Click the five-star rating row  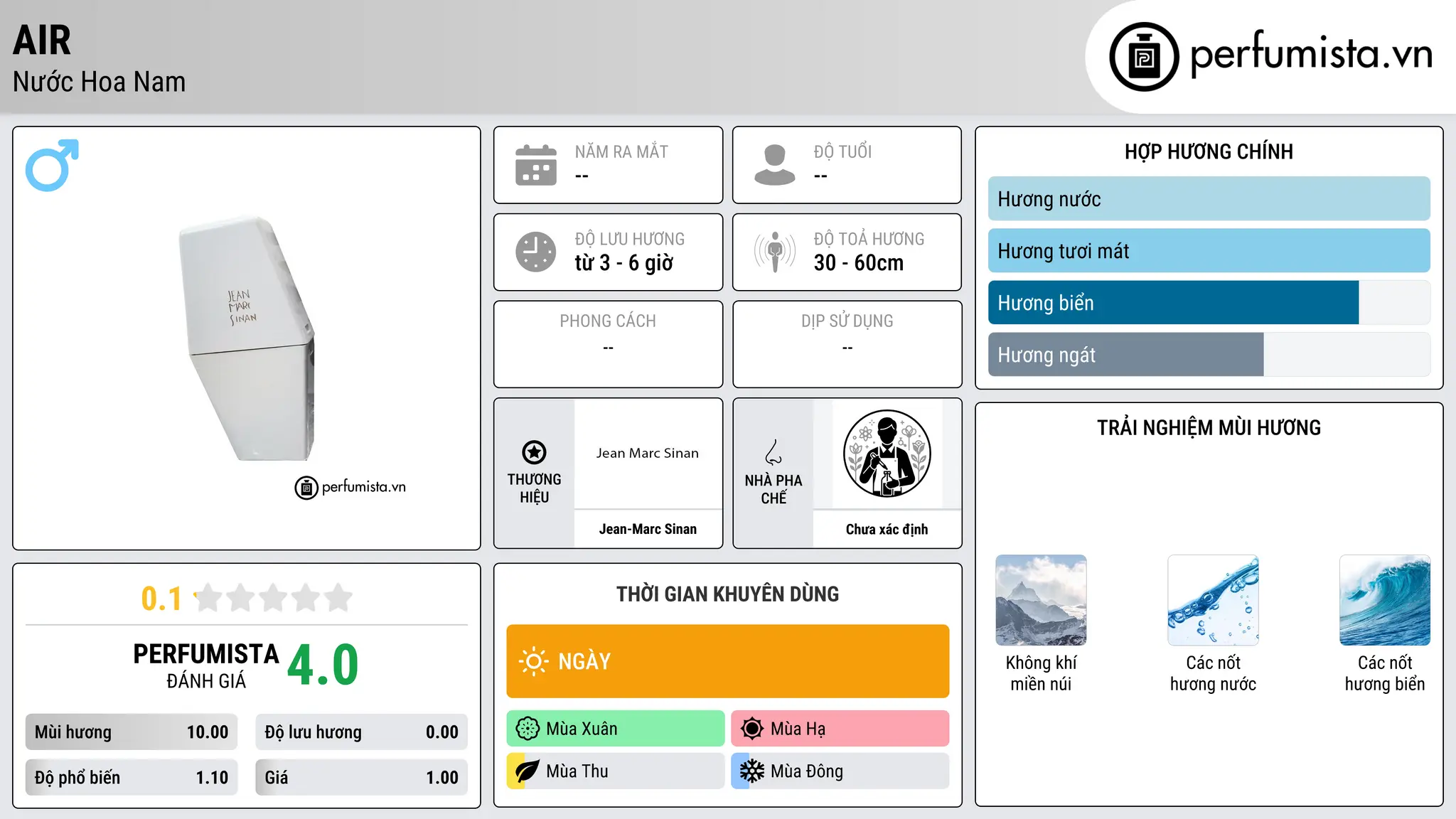273,598
